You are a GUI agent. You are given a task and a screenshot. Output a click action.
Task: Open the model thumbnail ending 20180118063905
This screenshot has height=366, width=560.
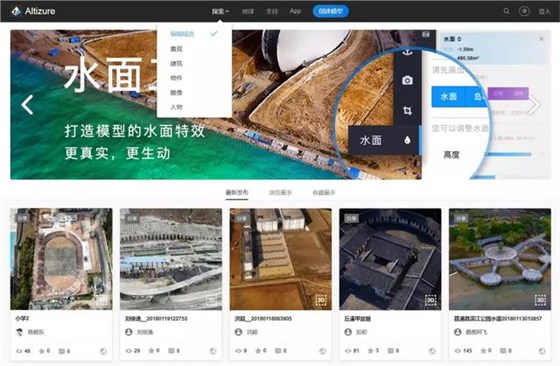pos(281,259)
